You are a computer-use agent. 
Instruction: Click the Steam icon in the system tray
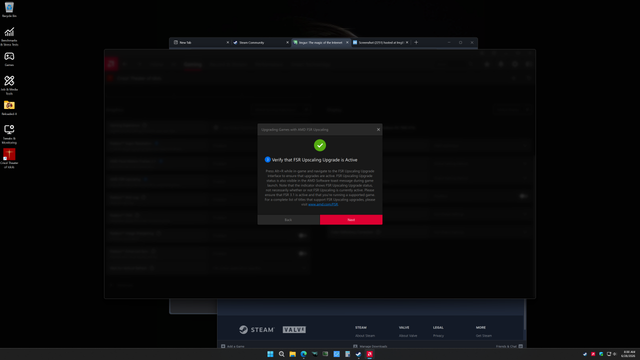click(585, 354)
